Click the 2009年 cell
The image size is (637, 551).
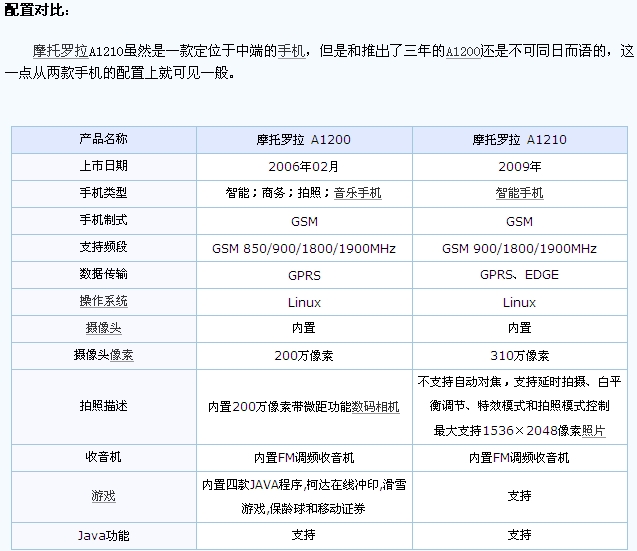(x=520, y=167)
